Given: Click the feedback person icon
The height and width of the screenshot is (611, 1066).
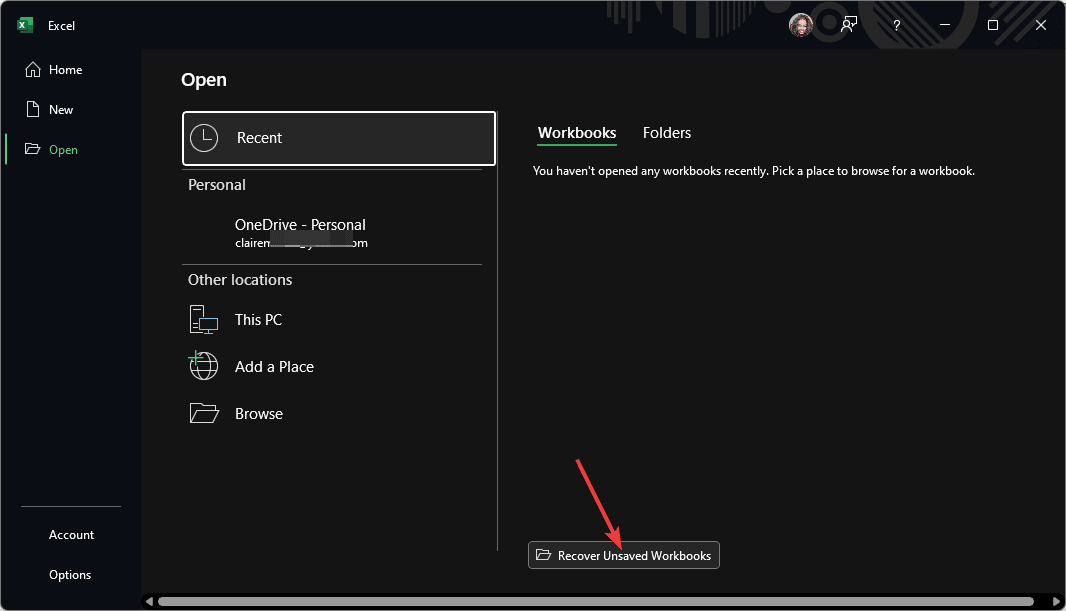Looking at the screenshot, I should tap(849, 25).
